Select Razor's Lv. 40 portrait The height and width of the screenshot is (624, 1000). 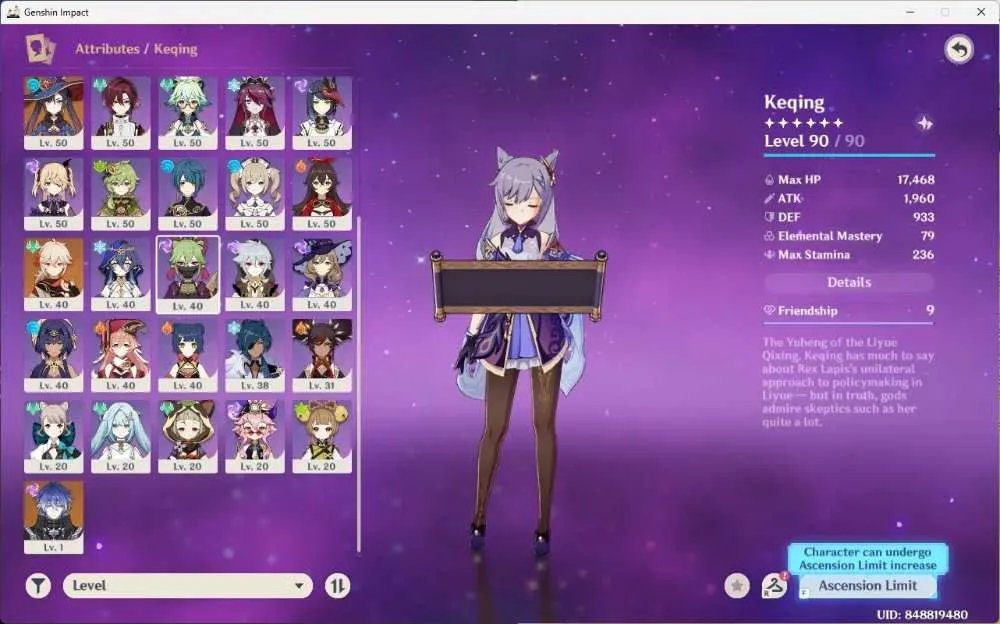[x=254, y=275]
